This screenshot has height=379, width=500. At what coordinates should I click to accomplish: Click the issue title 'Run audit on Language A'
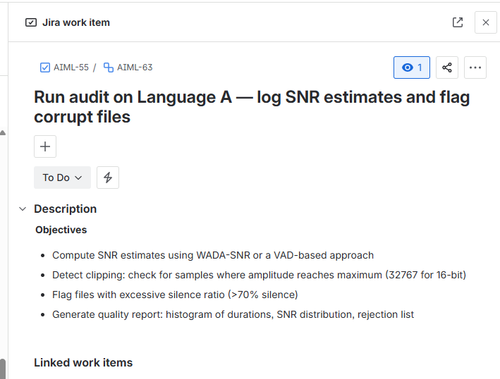point(252,107)
